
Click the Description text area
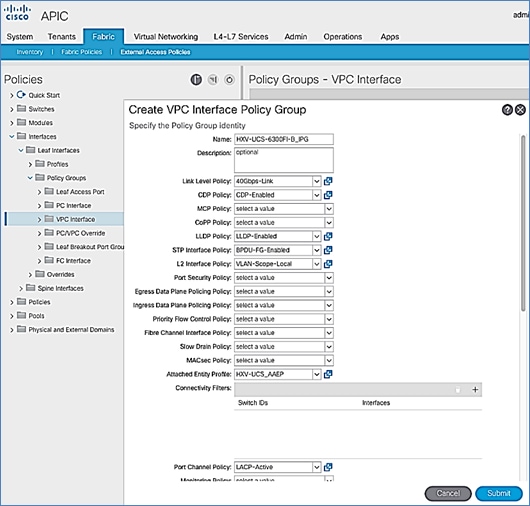284,160
